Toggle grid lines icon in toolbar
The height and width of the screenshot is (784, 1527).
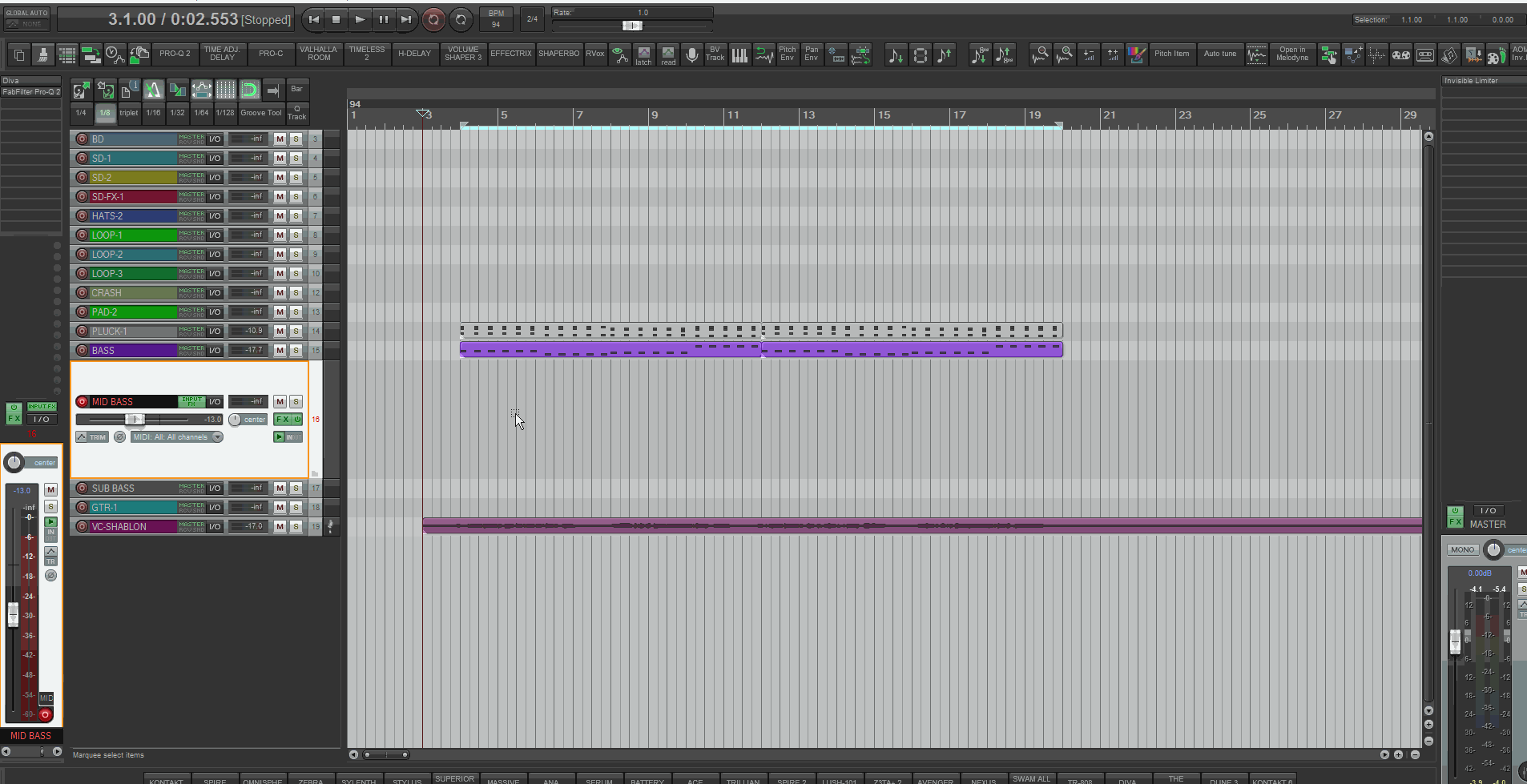coord(226,89)
